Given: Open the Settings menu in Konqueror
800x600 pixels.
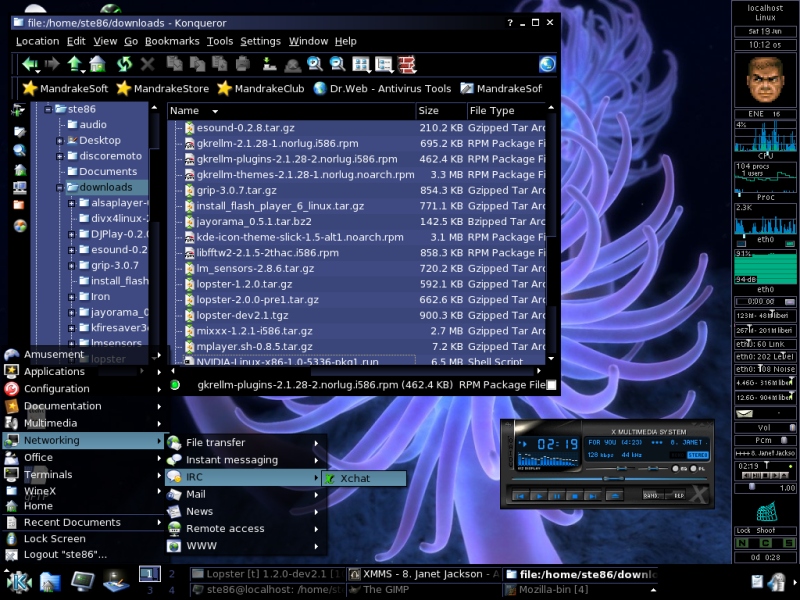Looking at the screenshot, I should pos(260,41).
